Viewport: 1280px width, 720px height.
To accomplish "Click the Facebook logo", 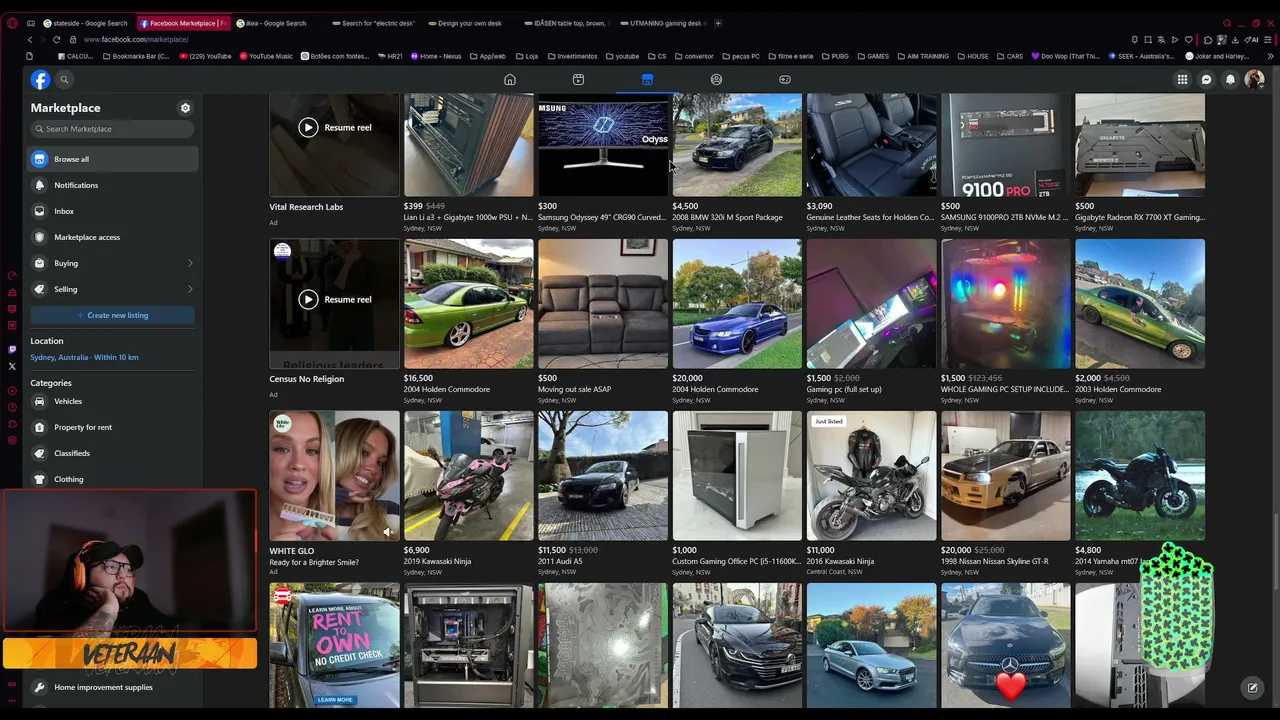I will (x=40, y=80).
